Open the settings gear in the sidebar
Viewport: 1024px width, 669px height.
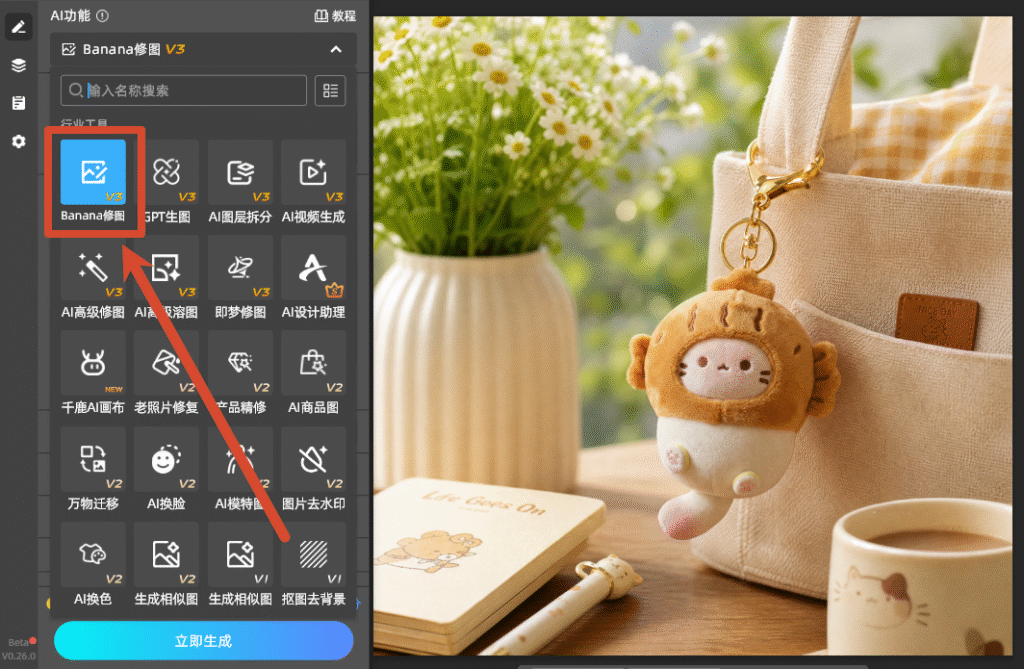(x=18, y=141)
